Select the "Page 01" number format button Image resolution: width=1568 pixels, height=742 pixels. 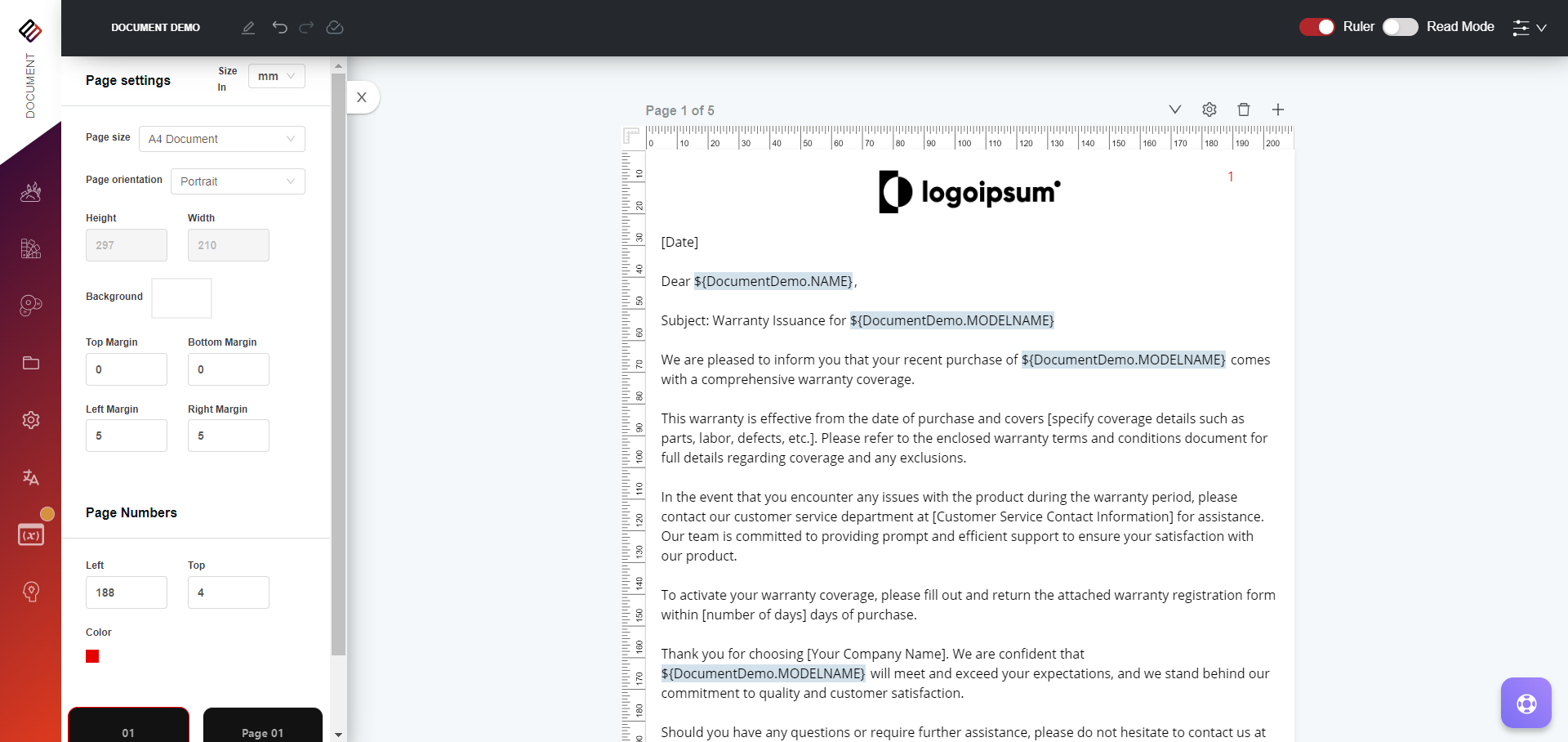pyautogui.click(x=262, y=727)
